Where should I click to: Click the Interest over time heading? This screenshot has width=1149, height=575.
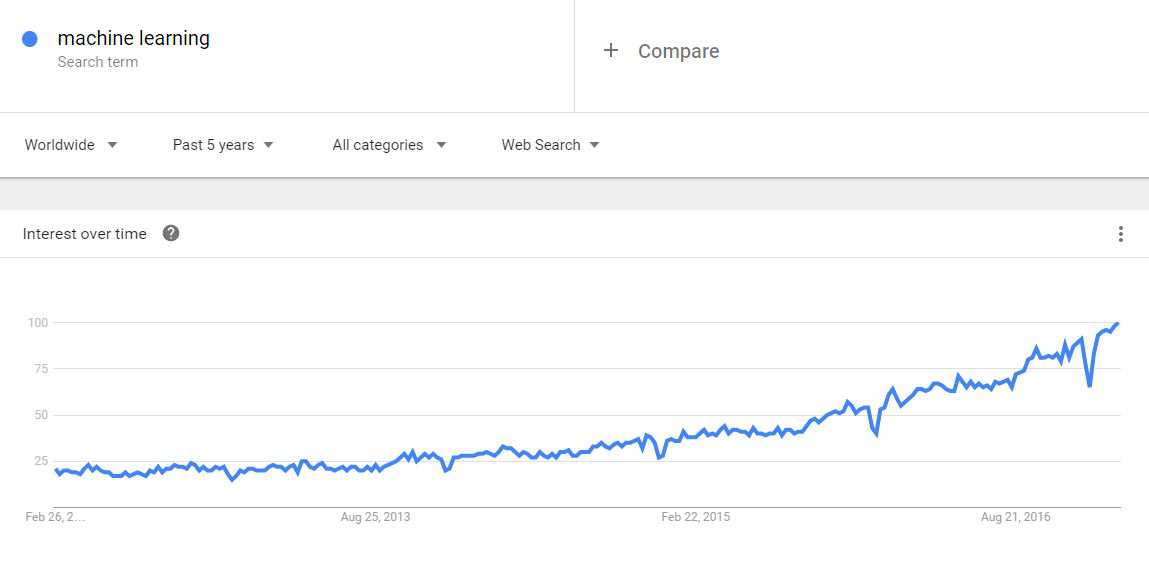click(85, 234)
